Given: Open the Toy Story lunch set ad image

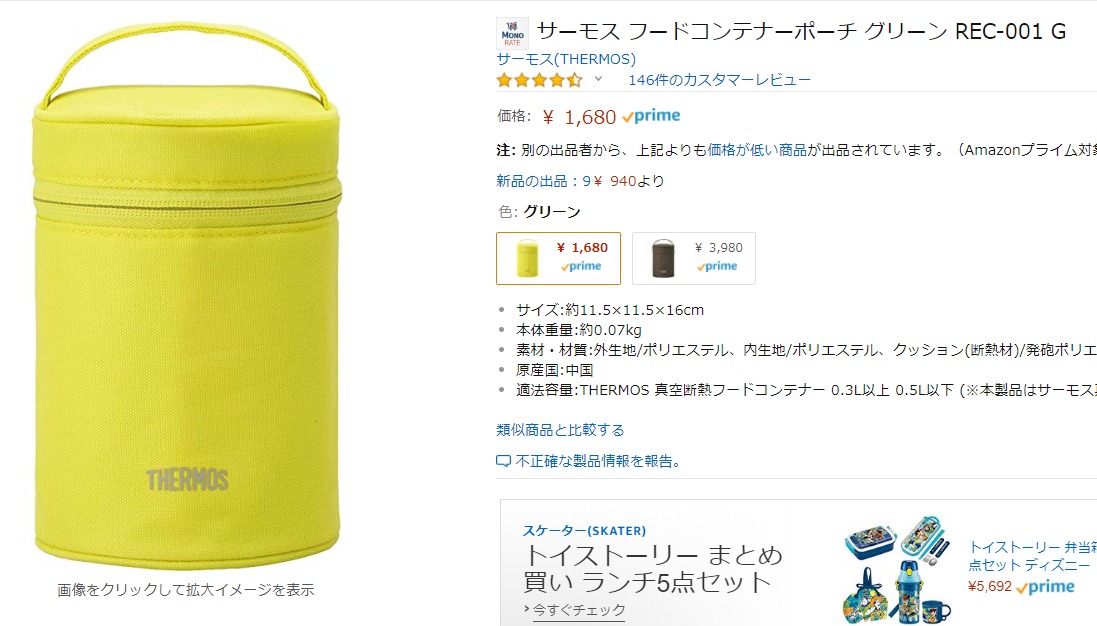Looking at the screenshot, I should point(899,570).
